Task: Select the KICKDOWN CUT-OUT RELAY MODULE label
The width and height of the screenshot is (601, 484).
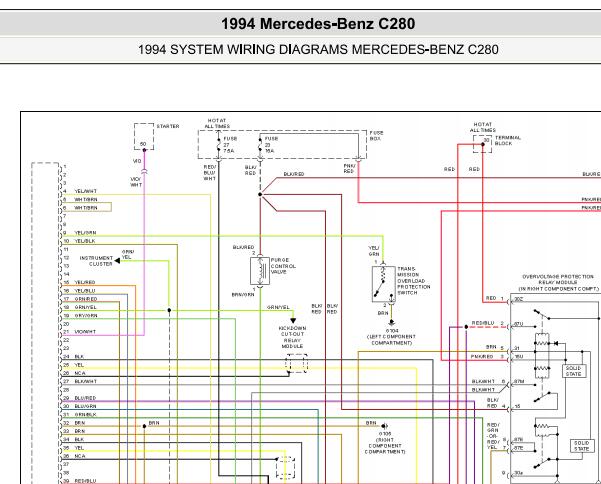Action: (292, 337)
